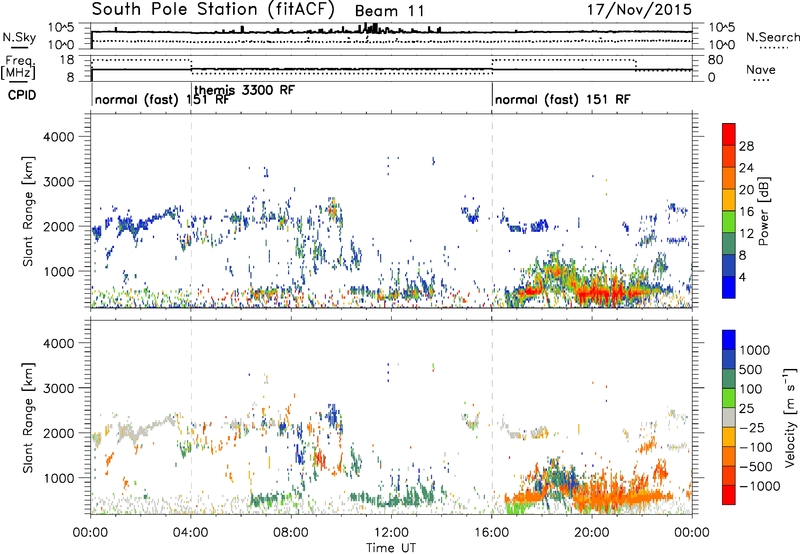
Task: Click the 'South Pole Station (fitACF)' title
Action: coord(213,10)
